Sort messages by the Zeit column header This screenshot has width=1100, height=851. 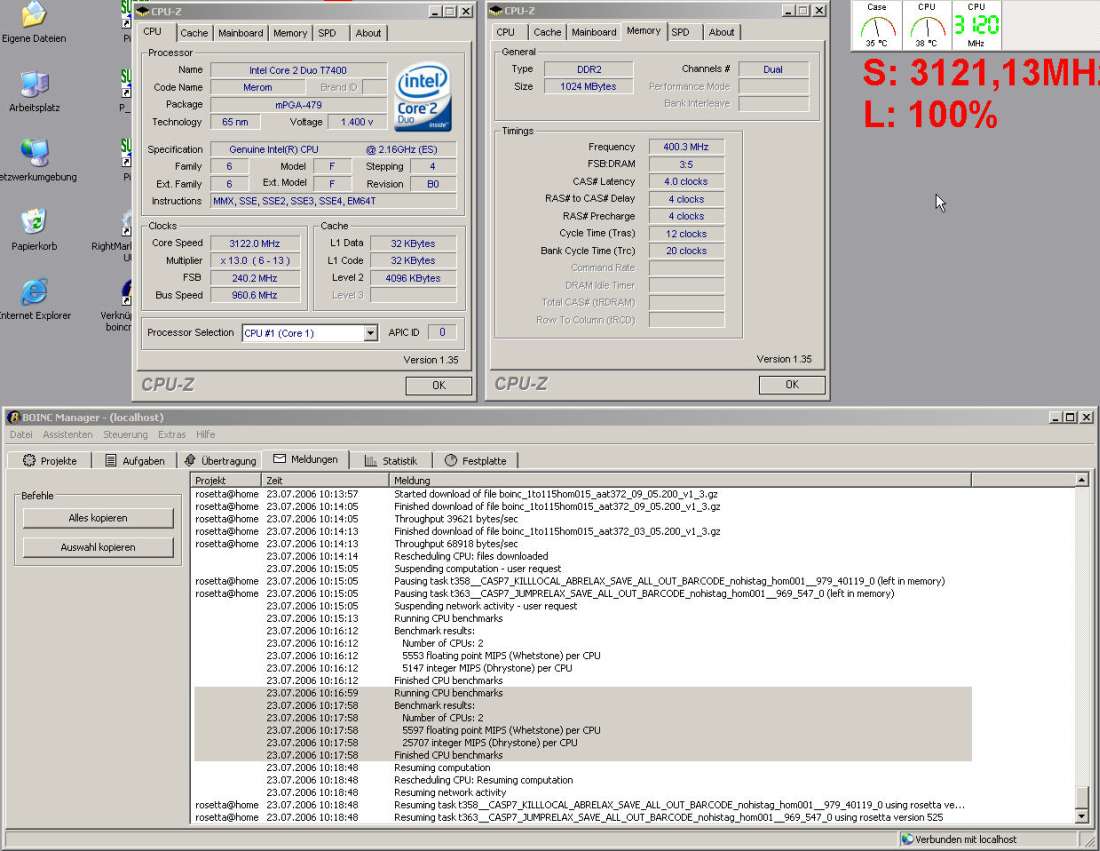click(326, 481)
